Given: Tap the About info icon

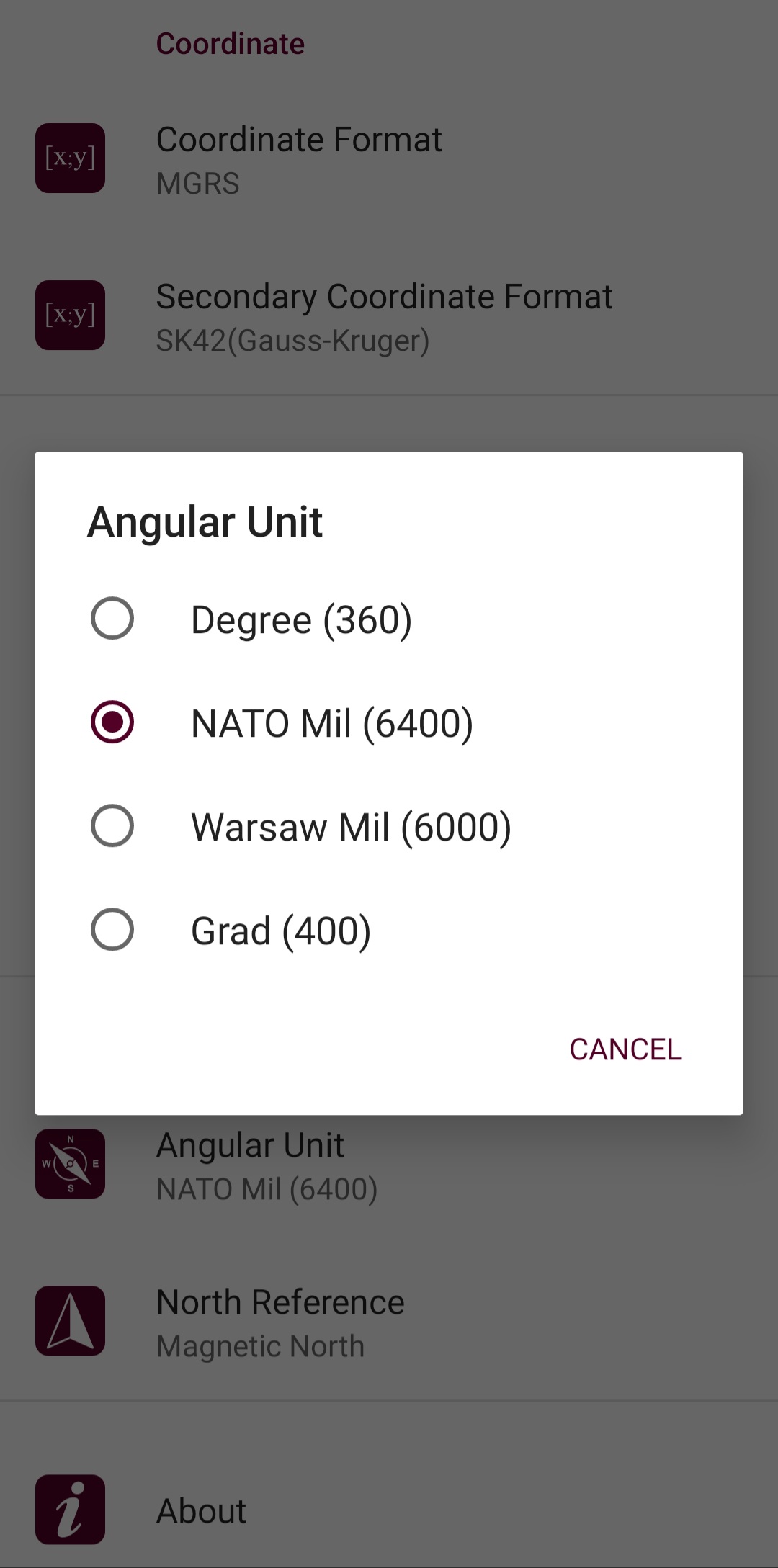Looking at the screenshot, I should (71, 1509).
